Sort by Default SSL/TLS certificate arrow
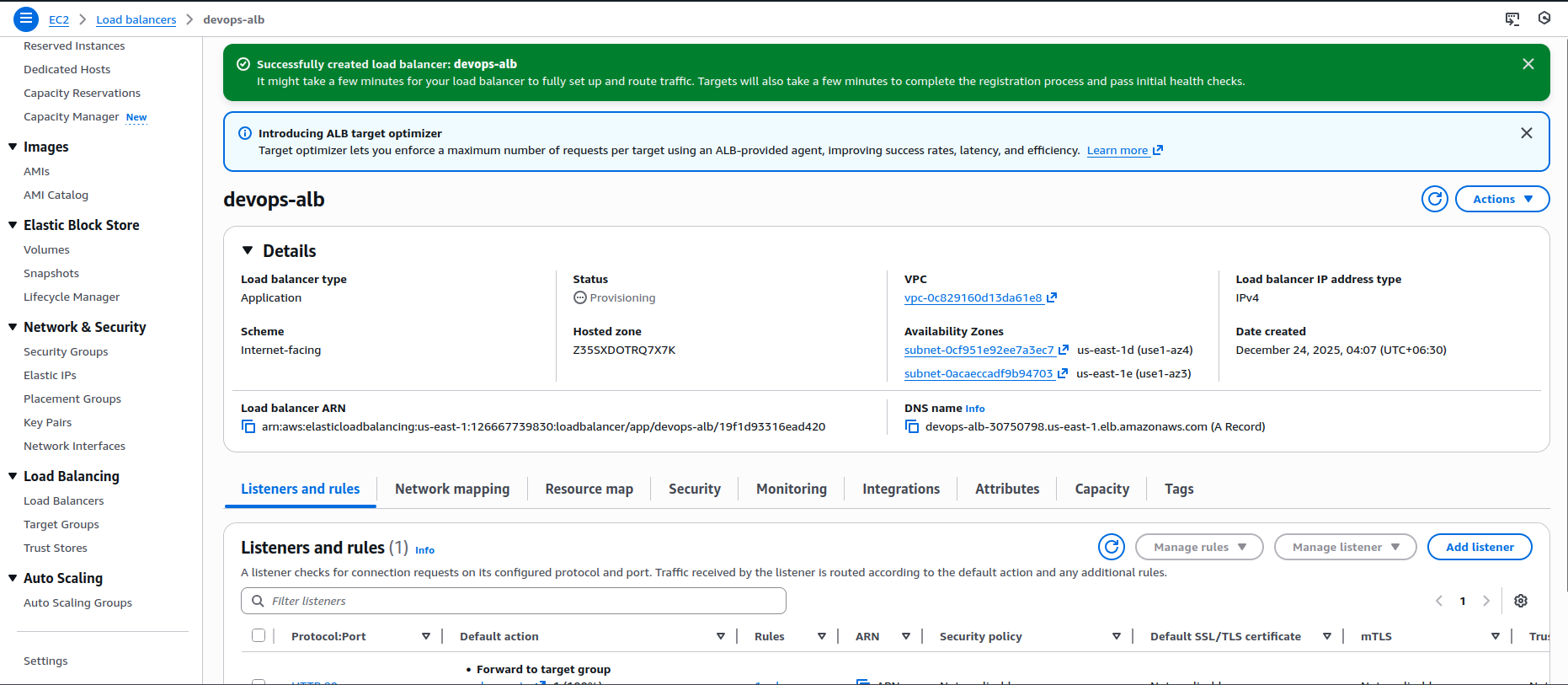1568x685 pixels. (x=1327, y=636)
